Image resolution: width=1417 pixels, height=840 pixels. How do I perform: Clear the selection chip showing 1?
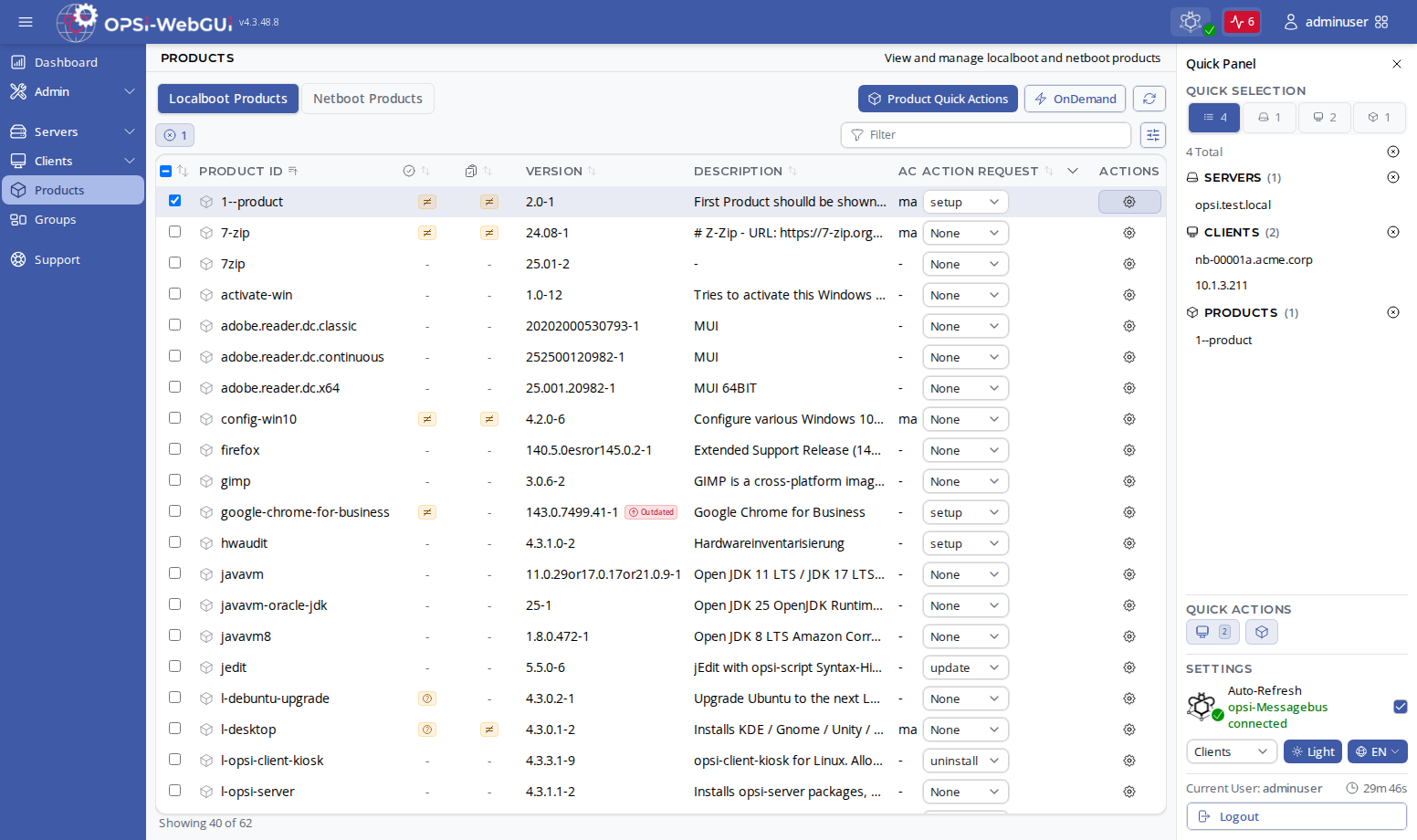point(175,135)
